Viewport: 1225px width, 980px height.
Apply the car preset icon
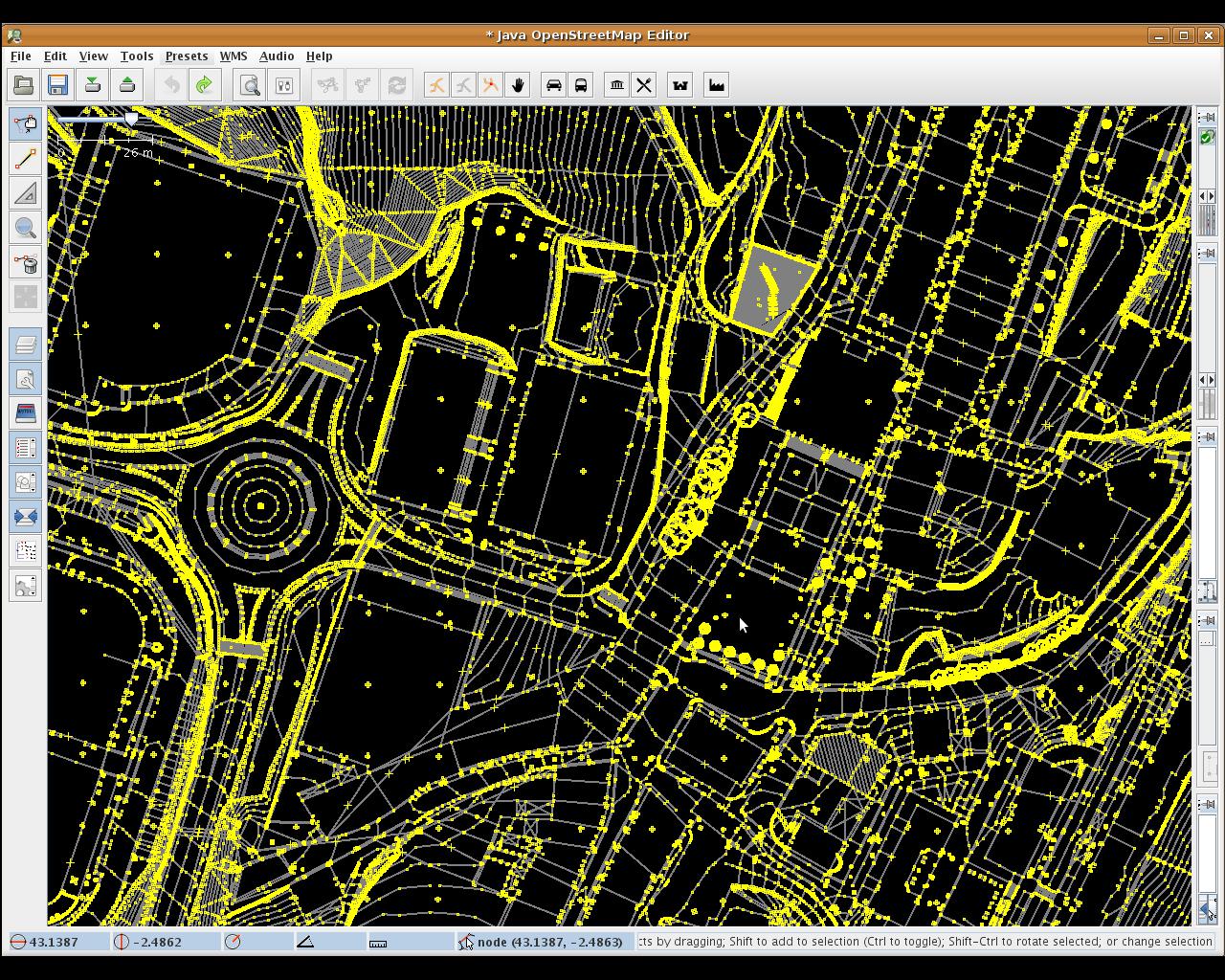pos(554,85)
